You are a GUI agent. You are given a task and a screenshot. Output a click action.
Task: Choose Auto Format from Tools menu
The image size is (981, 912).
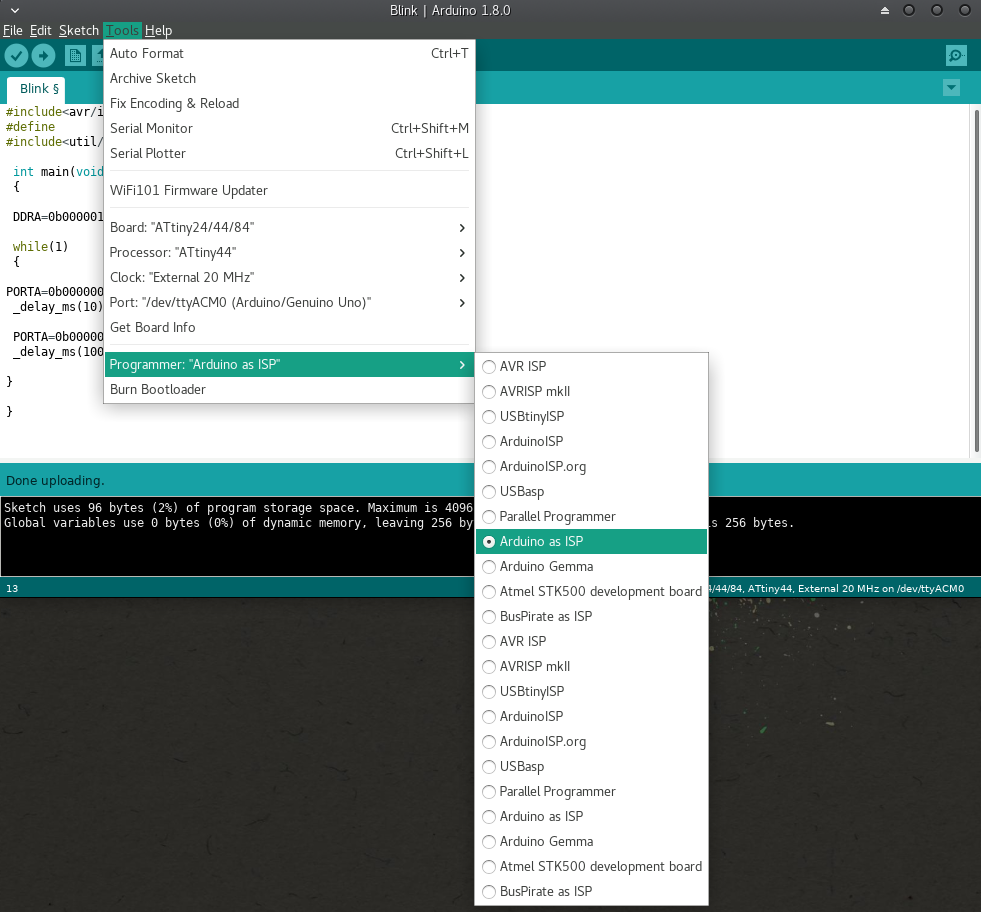click(x=289, y=53)
